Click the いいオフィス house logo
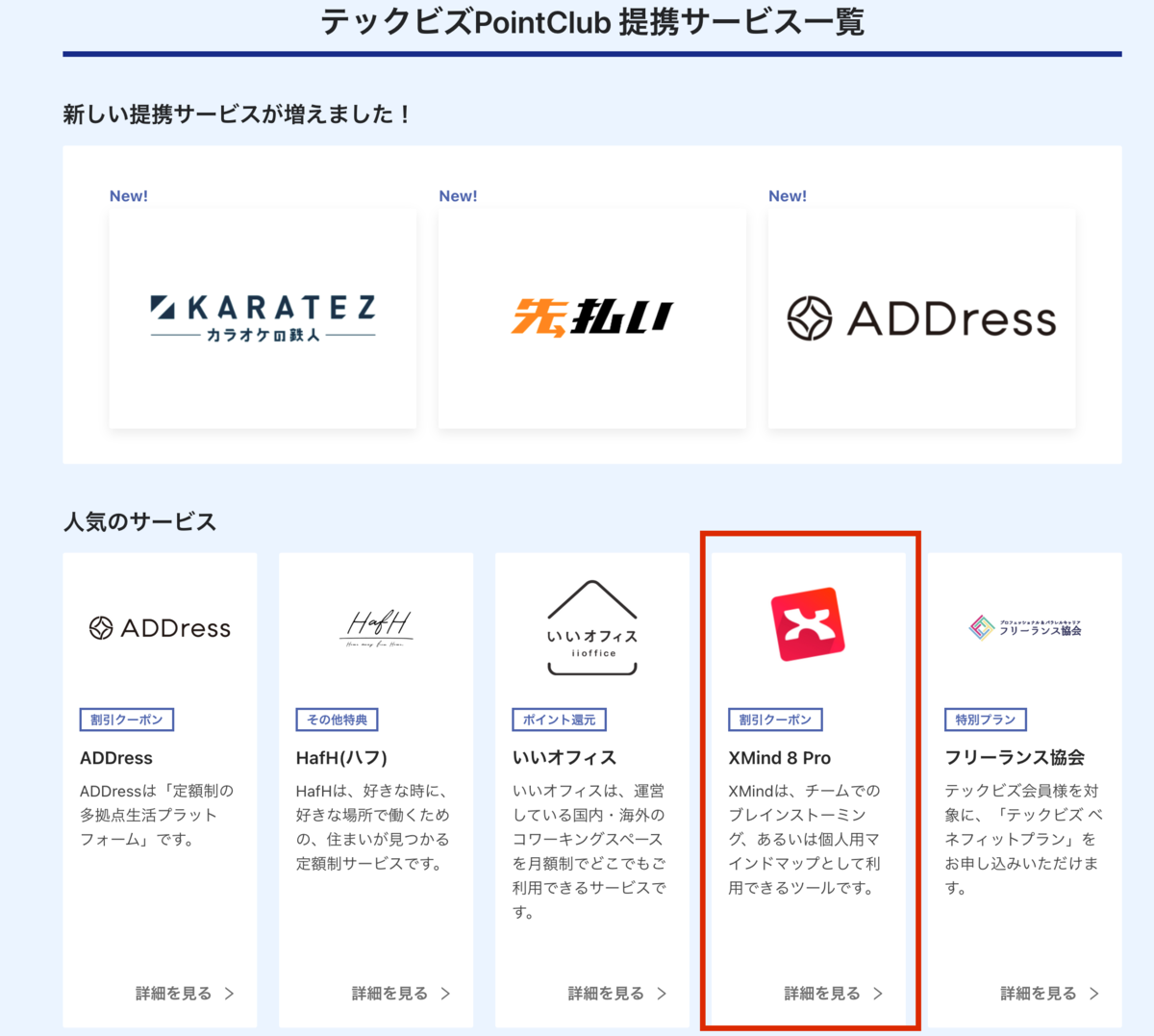 click(592, 627)
